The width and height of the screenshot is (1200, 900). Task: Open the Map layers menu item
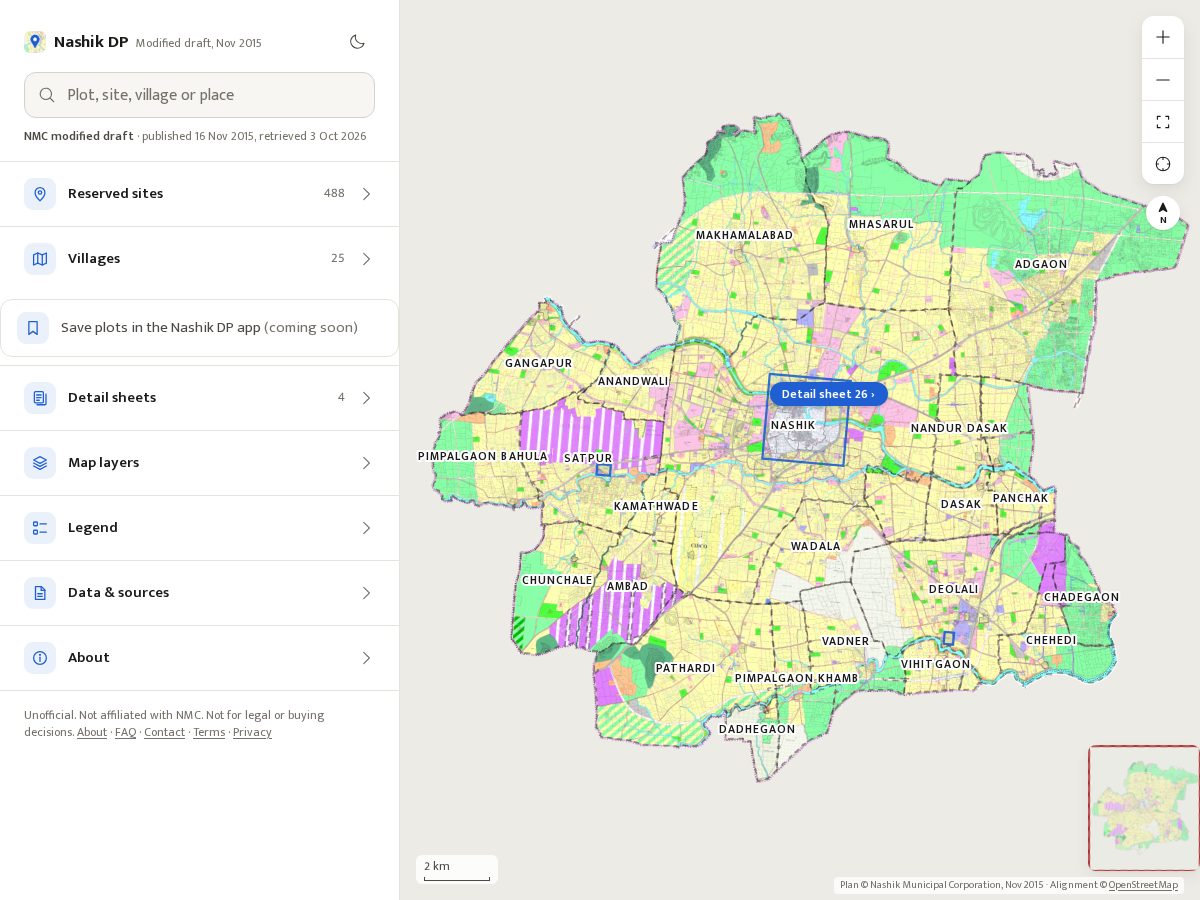[199, 463]
